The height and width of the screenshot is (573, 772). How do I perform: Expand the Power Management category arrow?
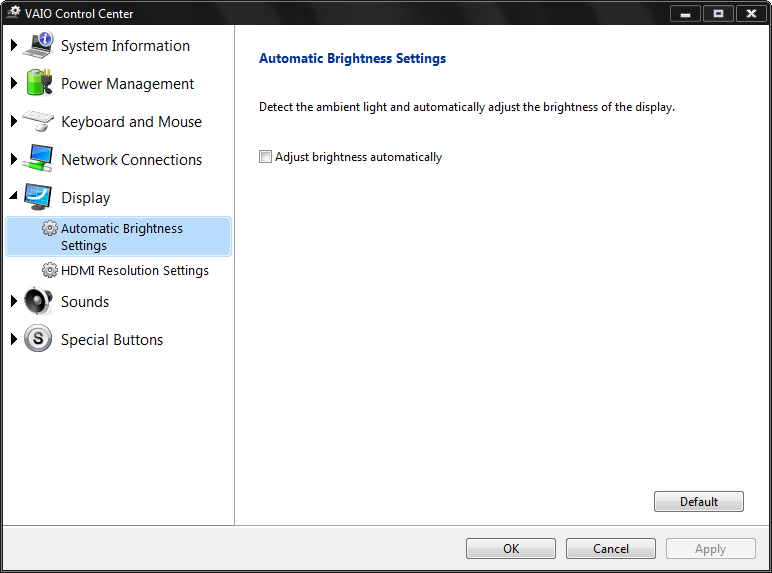pyautogui.click(x=14, y=83)
